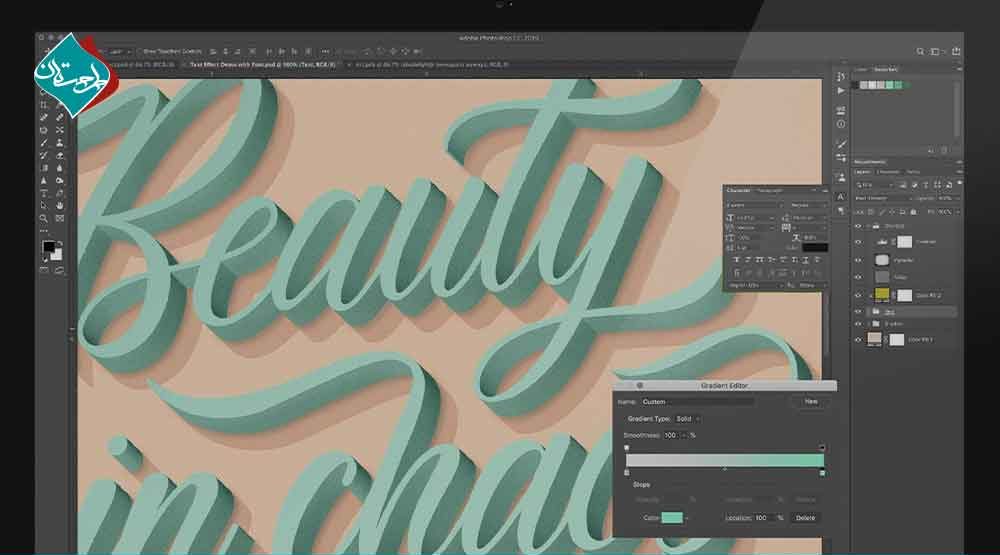1000x555 pixels.
Task: Toggle Quick Mask mode in toolbar
Action: pos(44,270)
